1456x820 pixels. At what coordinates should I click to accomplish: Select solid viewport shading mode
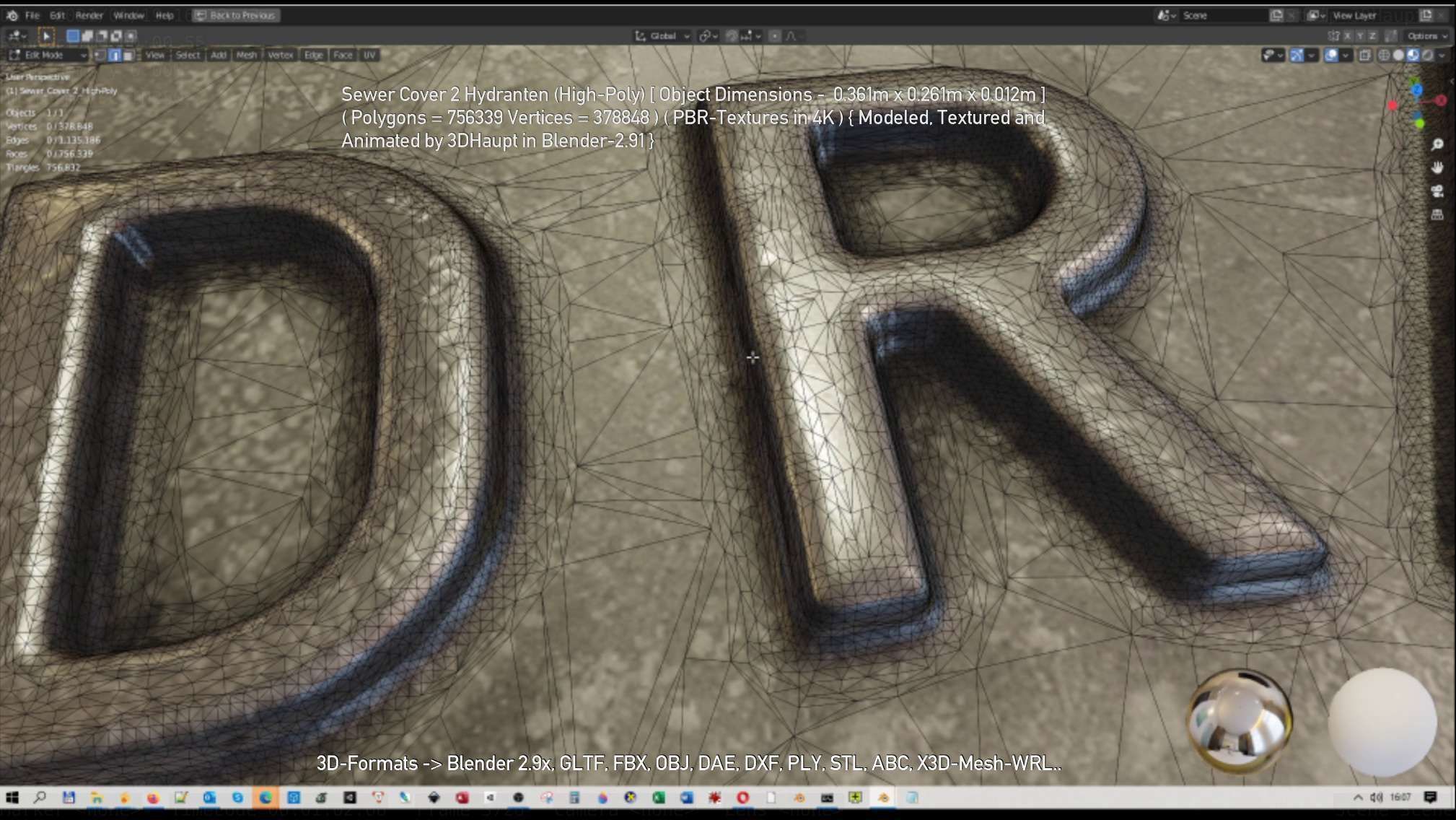[x=1398, y=55]
